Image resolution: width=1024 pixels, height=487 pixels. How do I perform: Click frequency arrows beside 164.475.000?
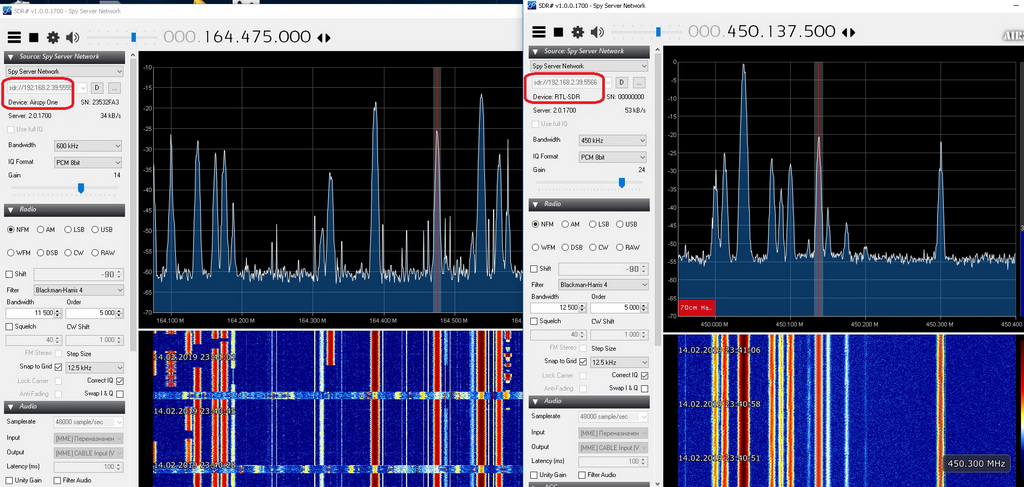[x=324, y=38]
